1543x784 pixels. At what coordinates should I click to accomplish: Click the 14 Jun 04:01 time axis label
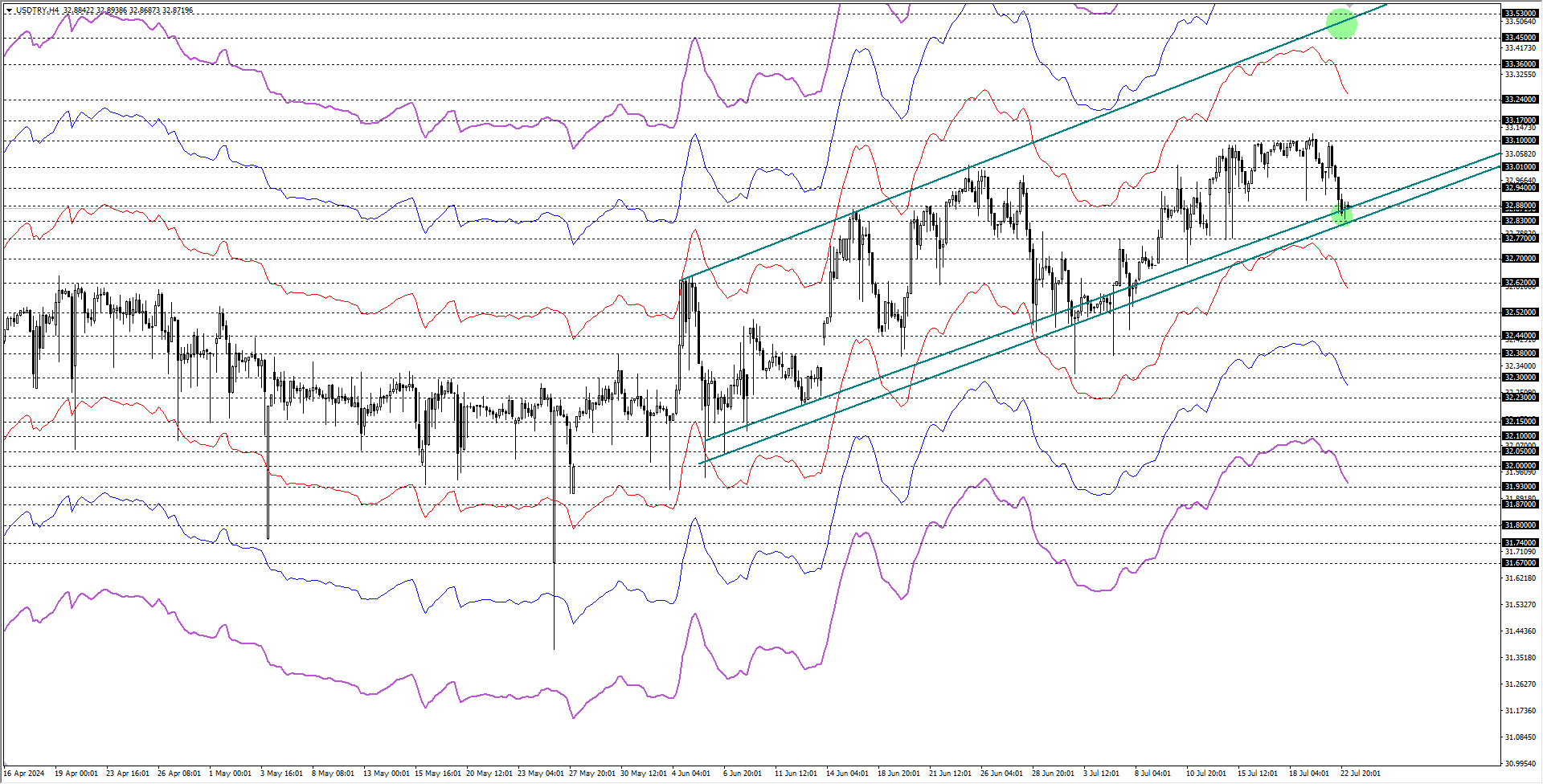(847, 774)
